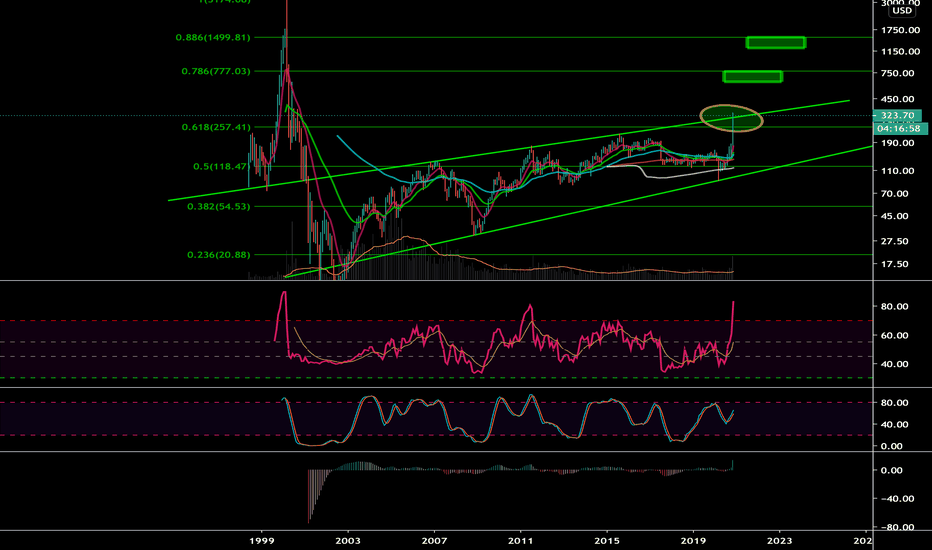Image resolution: width=932 pixels, height=550 pixels.
Task: Click the 450.00 price axis value
Action: click(898, 99)
